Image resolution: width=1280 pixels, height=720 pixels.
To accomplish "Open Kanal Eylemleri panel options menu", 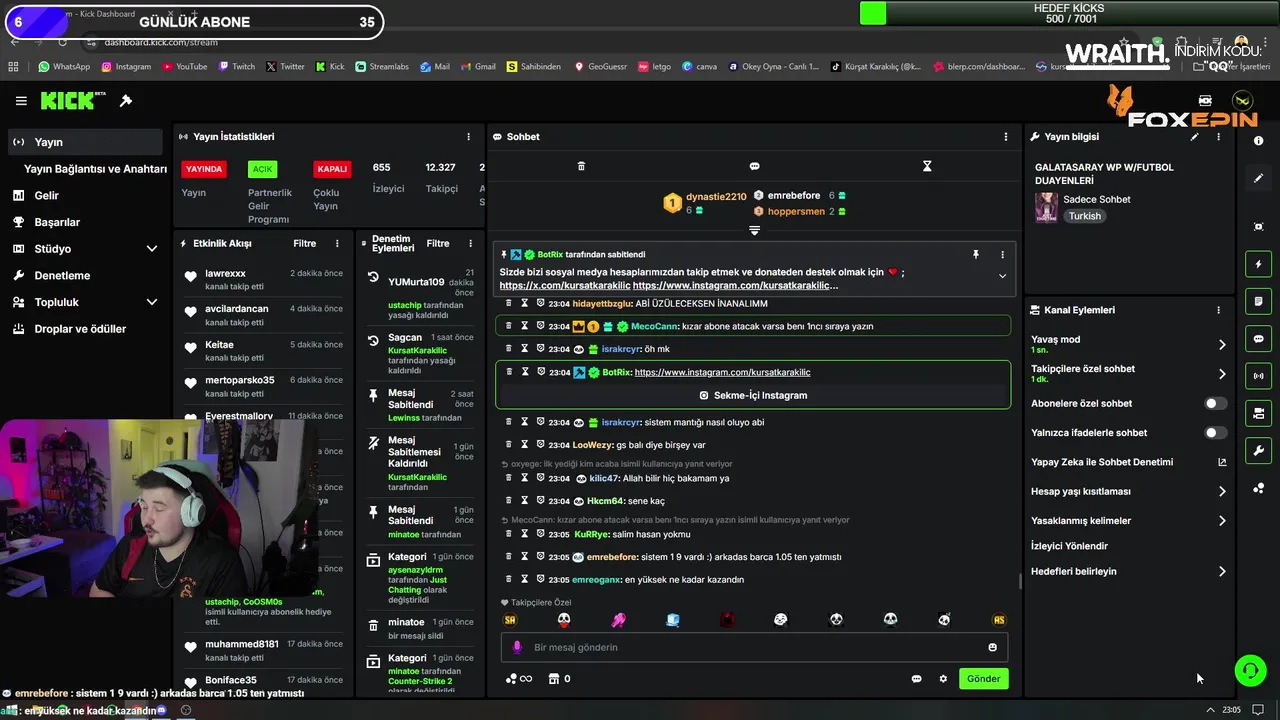I will pos(1218,310).
